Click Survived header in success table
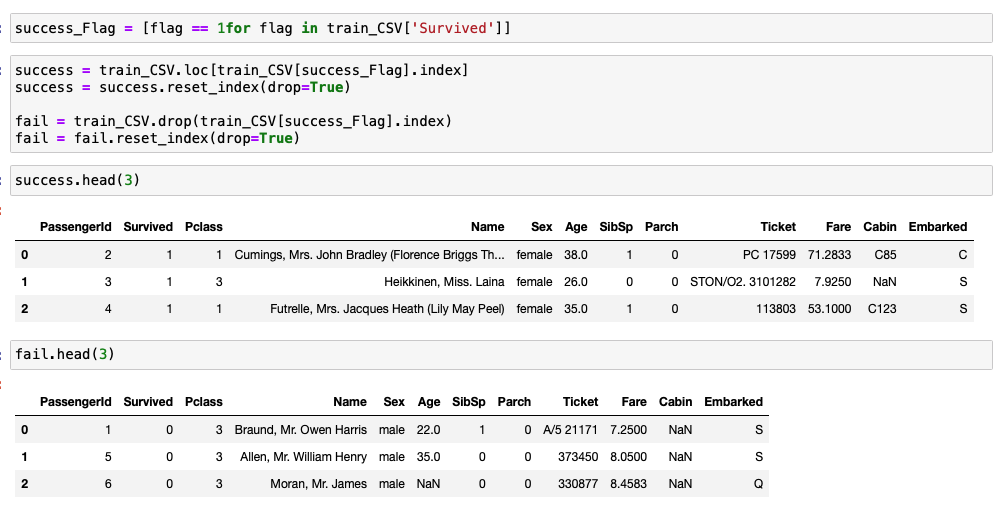Viewport: 1003px width, 505px height. pos(148,227)
